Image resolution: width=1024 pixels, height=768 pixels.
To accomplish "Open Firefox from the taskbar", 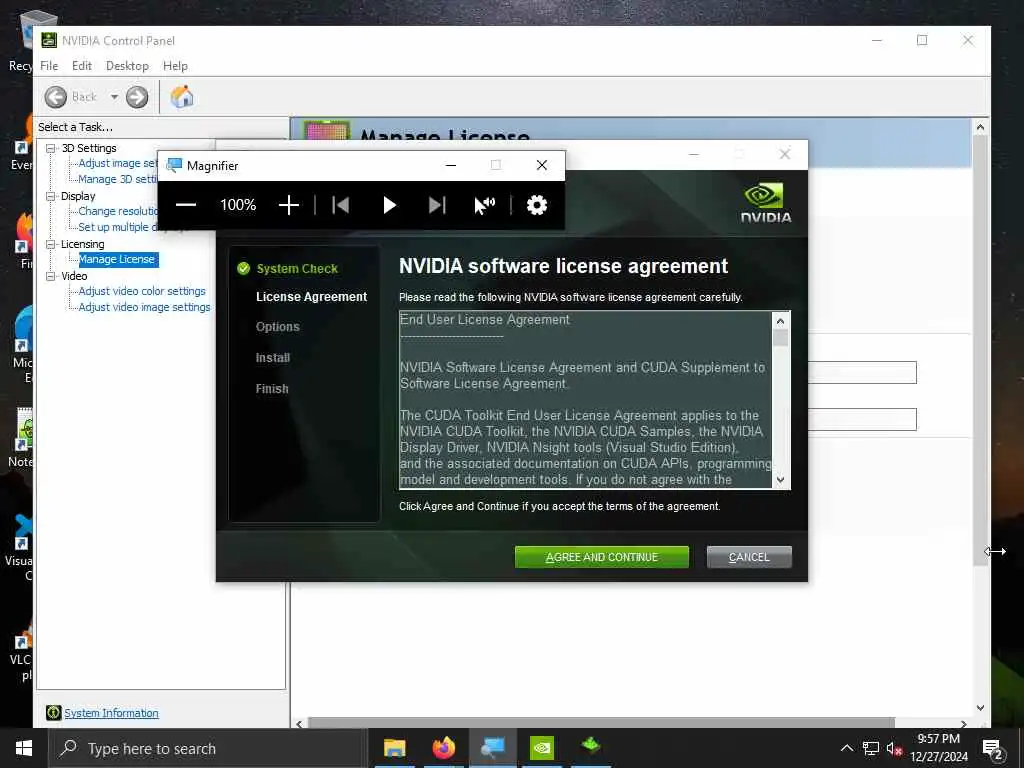I will (x=443, y=748).
